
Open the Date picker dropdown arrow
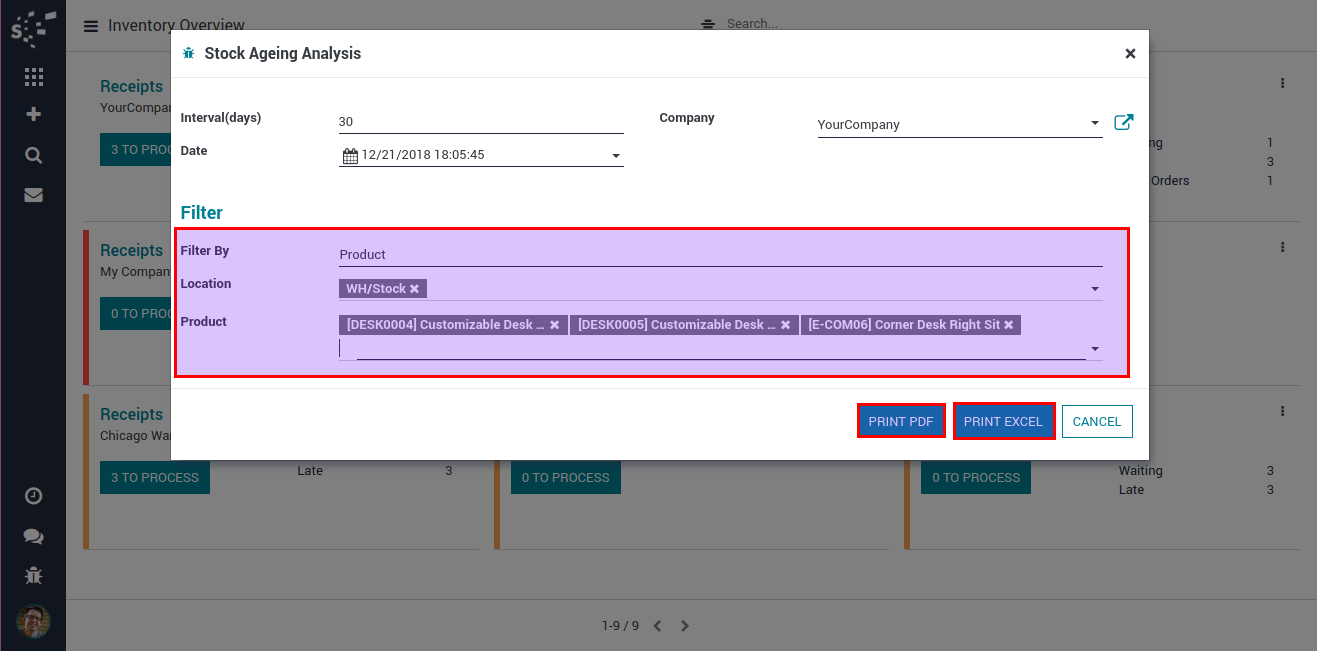tap(615, 156)
